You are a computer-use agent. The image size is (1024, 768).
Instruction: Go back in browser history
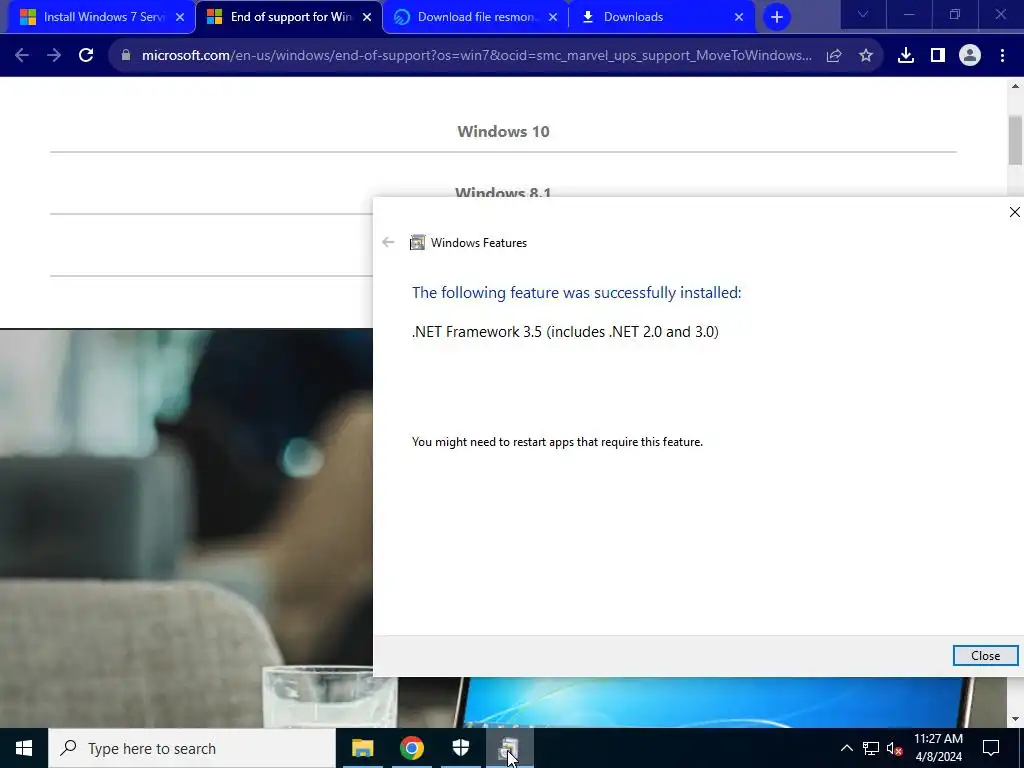pos(22,56)
